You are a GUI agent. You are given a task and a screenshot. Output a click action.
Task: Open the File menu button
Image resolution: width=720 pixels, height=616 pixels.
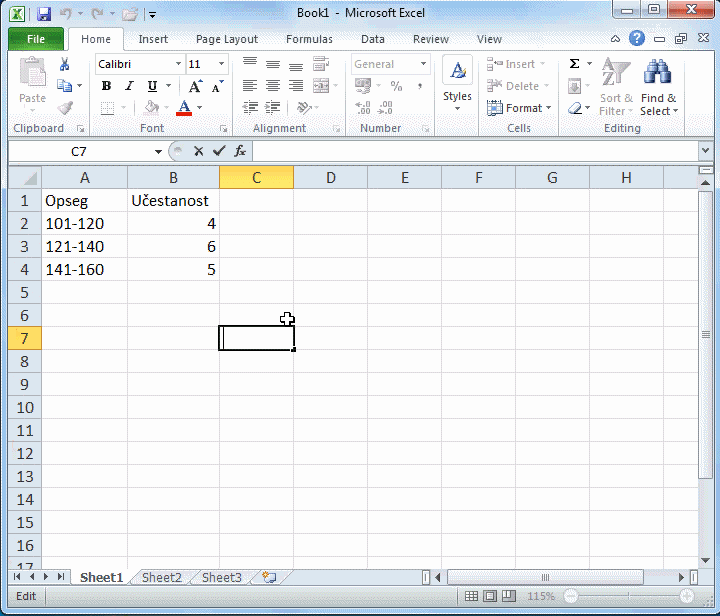point(36,39)
